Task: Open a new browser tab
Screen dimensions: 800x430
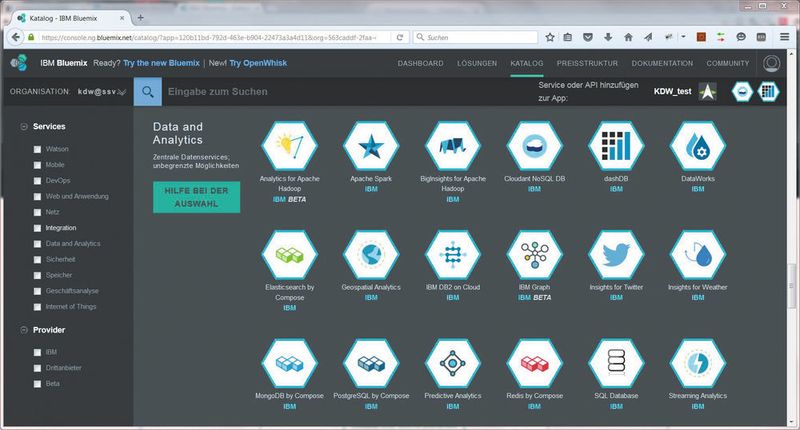Action: click(140, 18)
